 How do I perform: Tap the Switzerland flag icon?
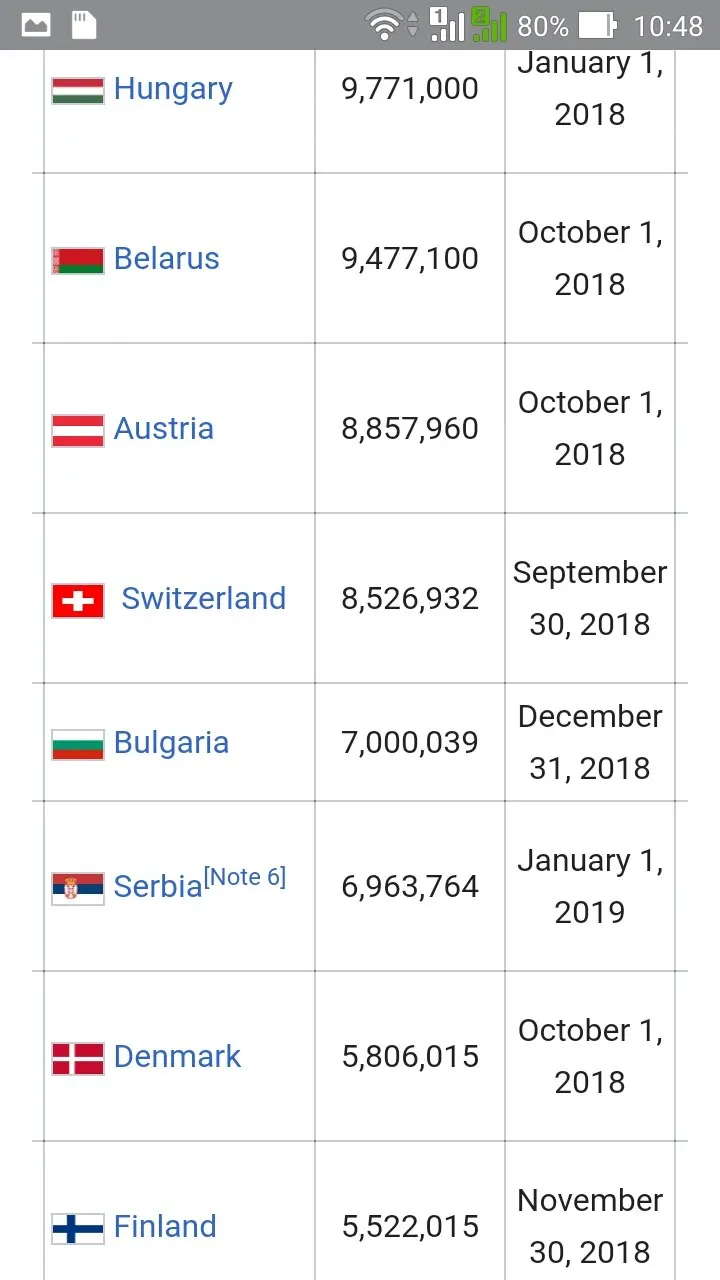point(78,600)
